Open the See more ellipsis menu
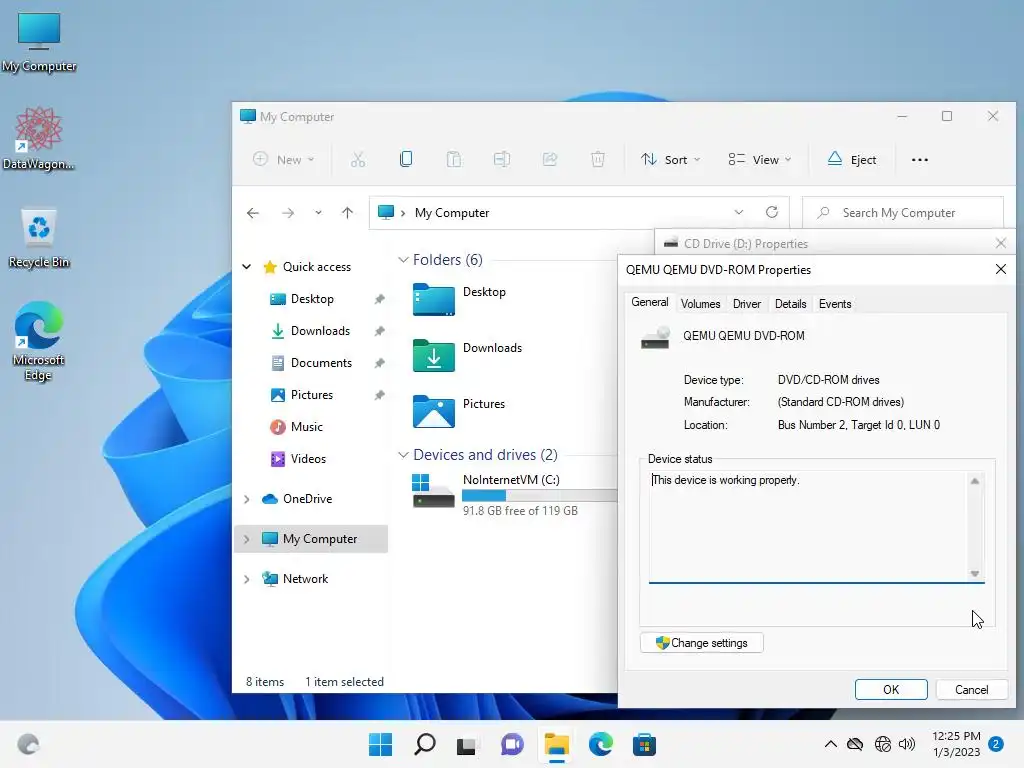The width and height of the screenshot is (1024, 768). pyautogui.click(x=920, y=159)
